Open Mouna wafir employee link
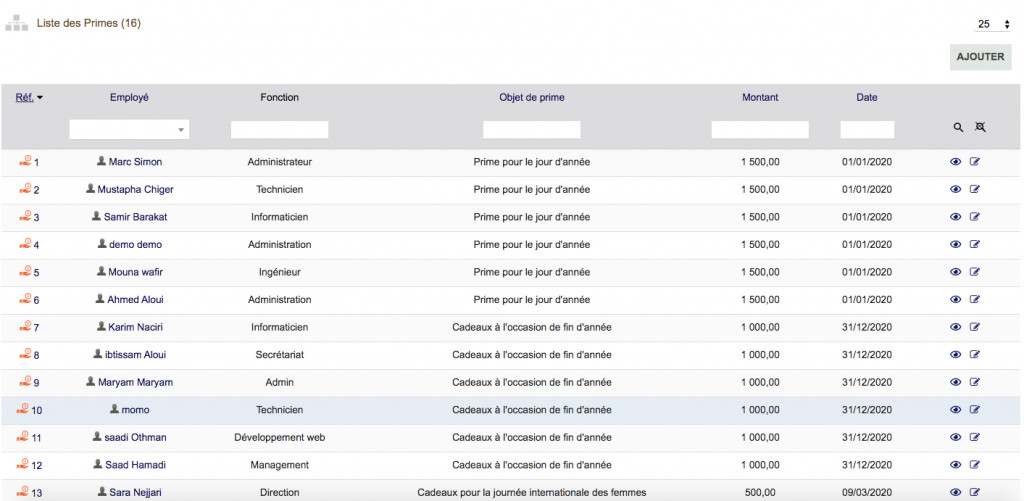1024x501 pixels. pyautogui.click(x=135, y=272)
